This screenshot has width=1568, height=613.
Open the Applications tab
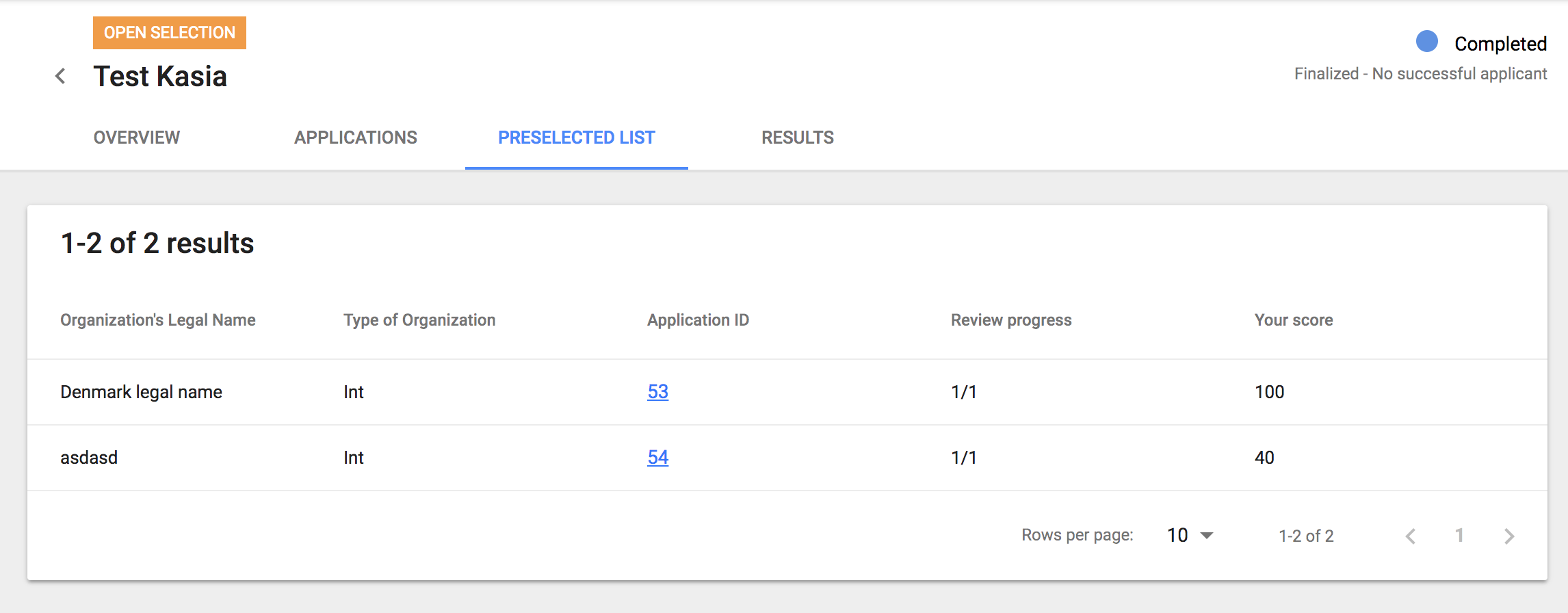(356, 138)
